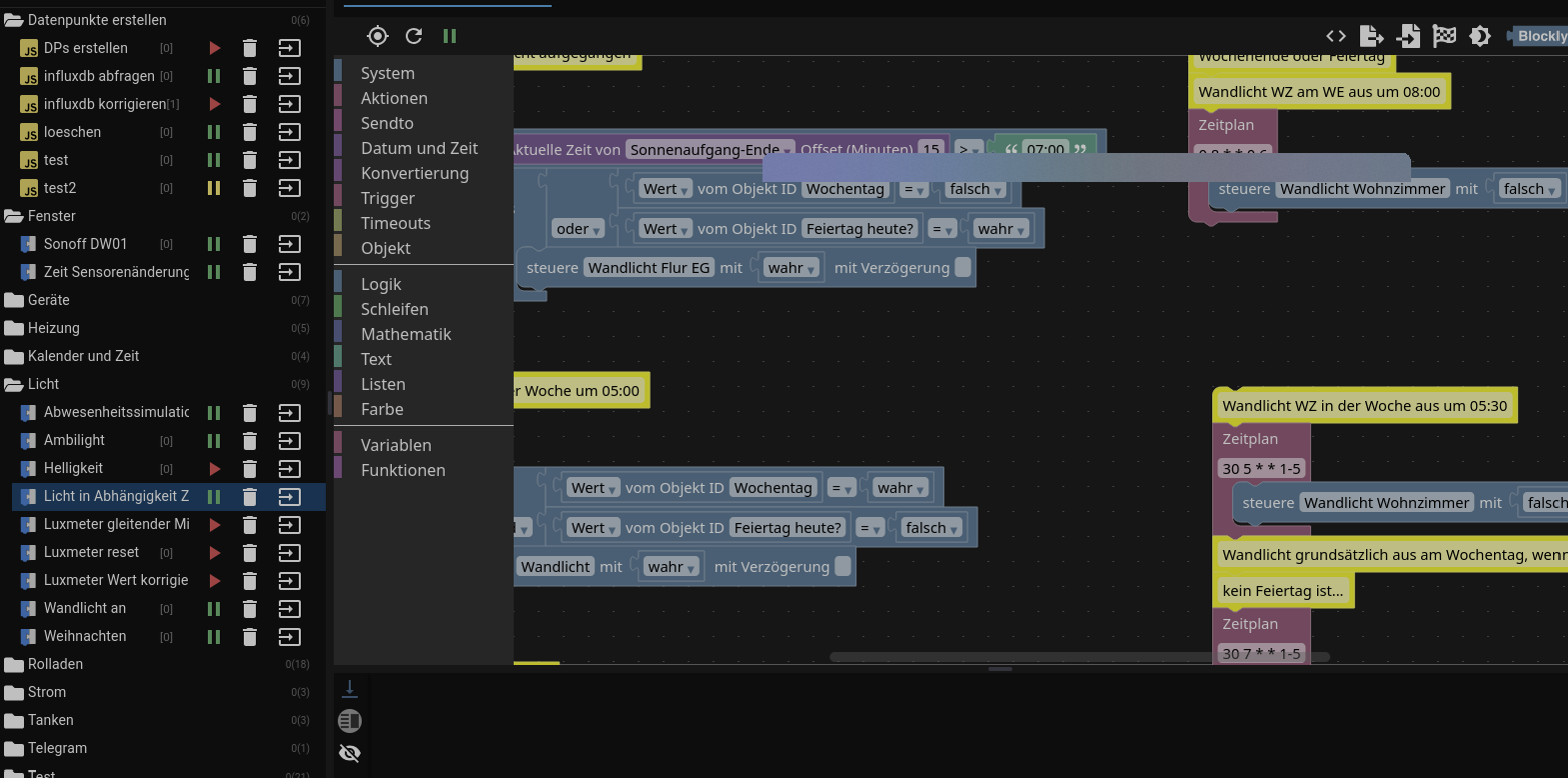This screenshot has width=1568, height=778.
Task: Open the "Weihnachten" script
Action: [x=85, y=636]
